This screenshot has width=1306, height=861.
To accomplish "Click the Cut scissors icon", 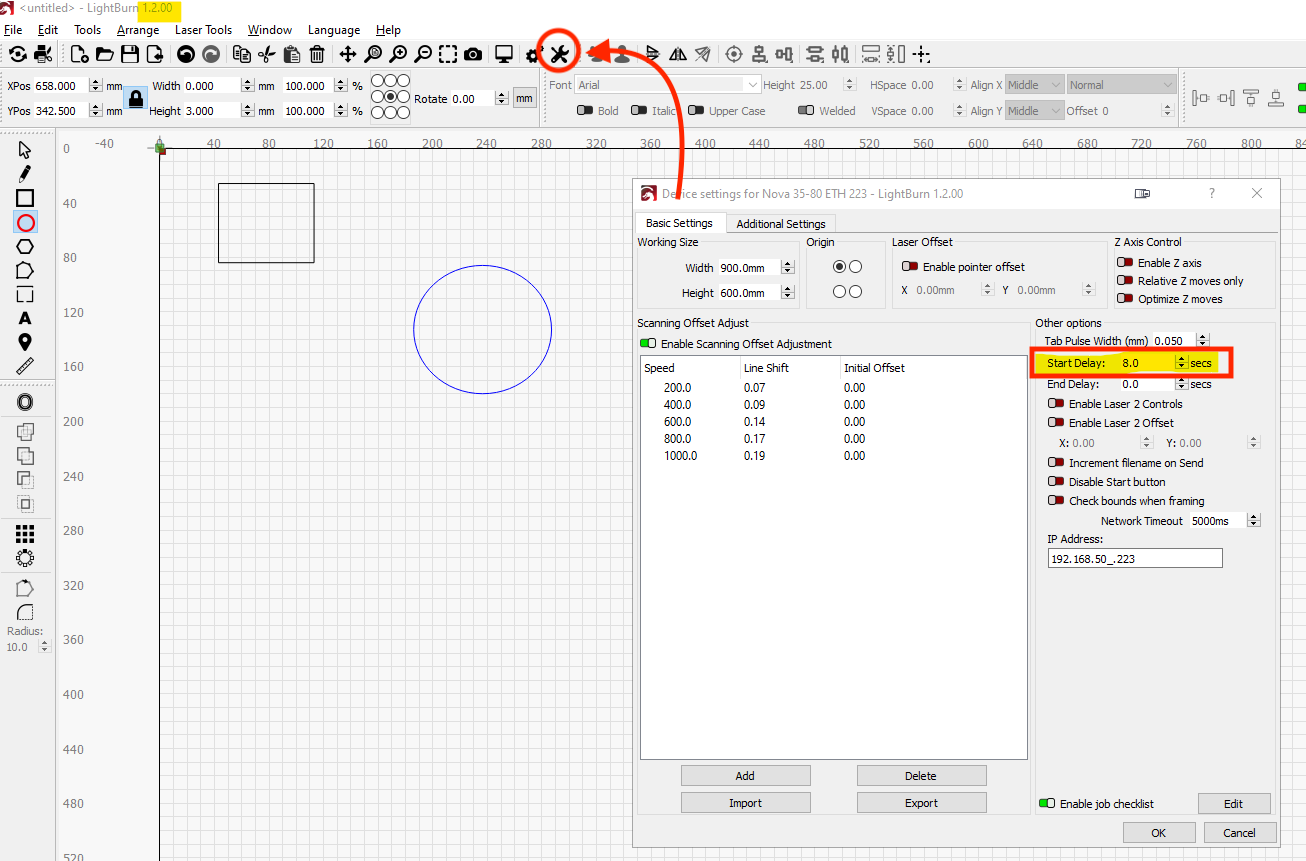I will click(266, 54).
